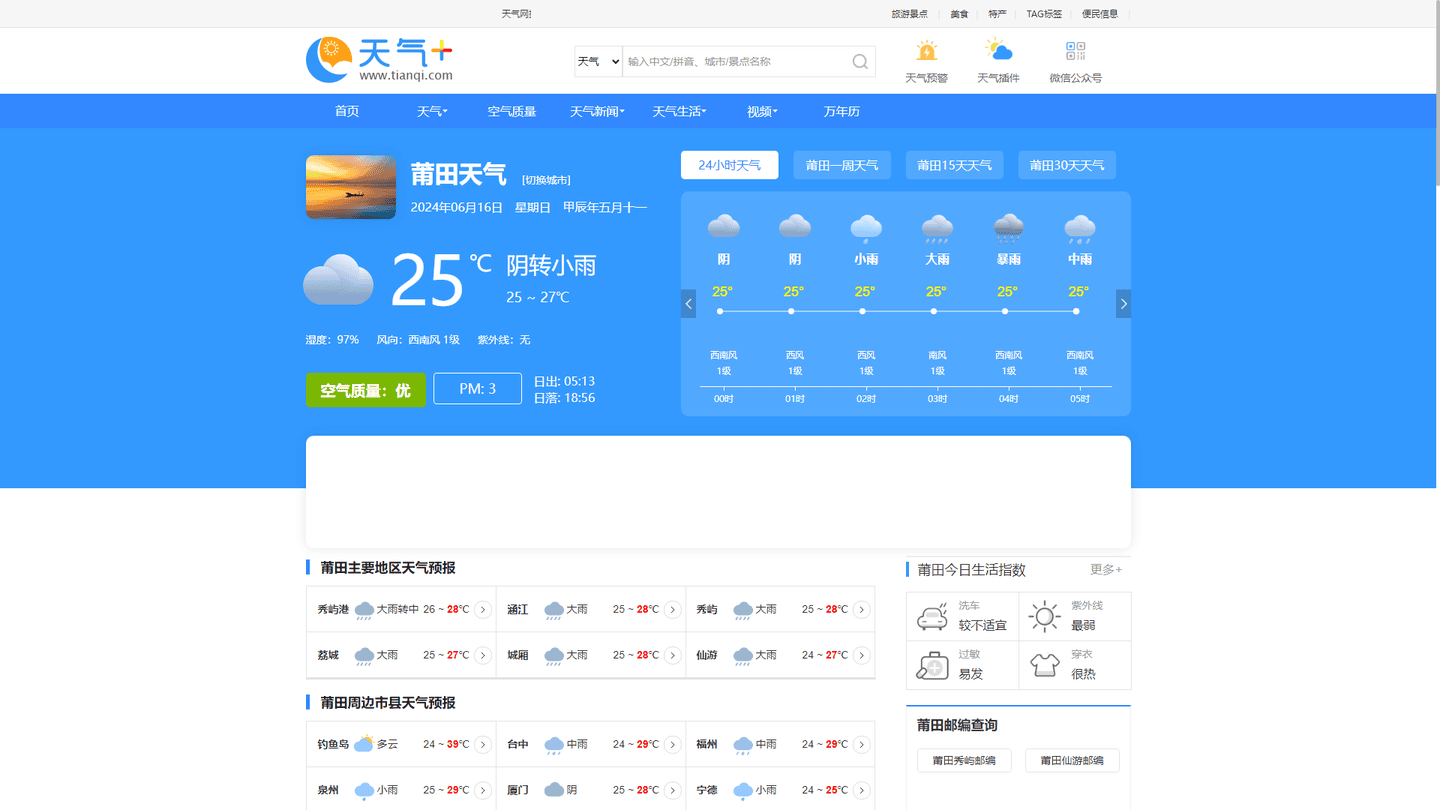Open the 特产 top link
Image resolution: width=1440 pixels, height=810 pixels.
tap(998, 14)
